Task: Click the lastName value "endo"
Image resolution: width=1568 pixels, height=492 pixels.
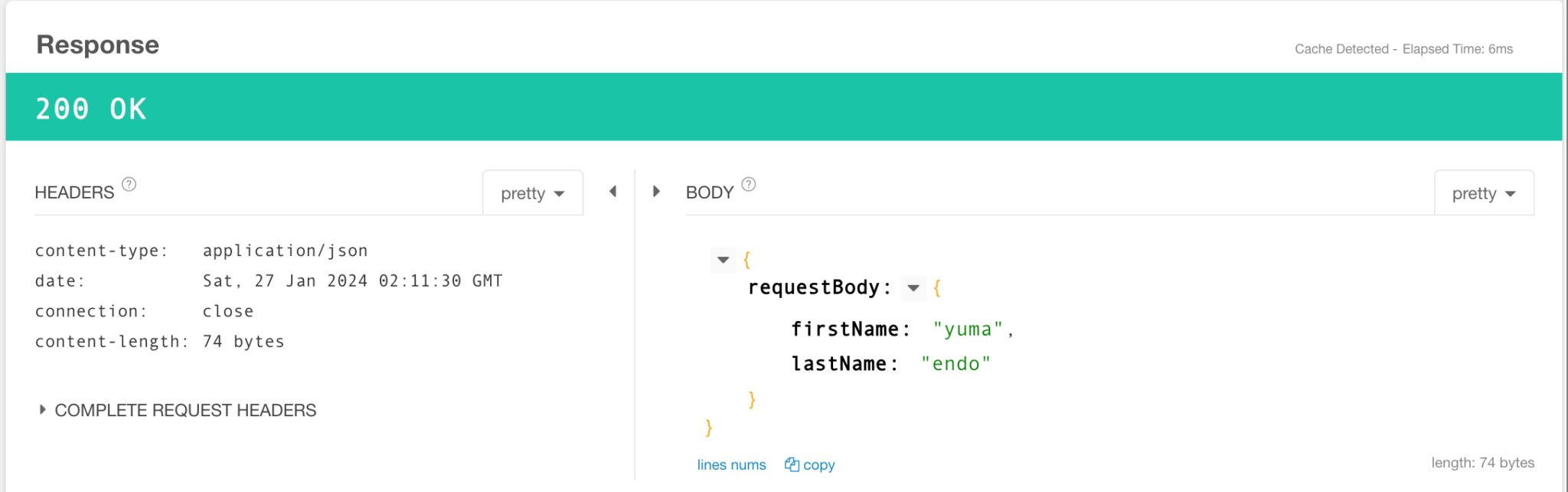Action: [955, 364]
